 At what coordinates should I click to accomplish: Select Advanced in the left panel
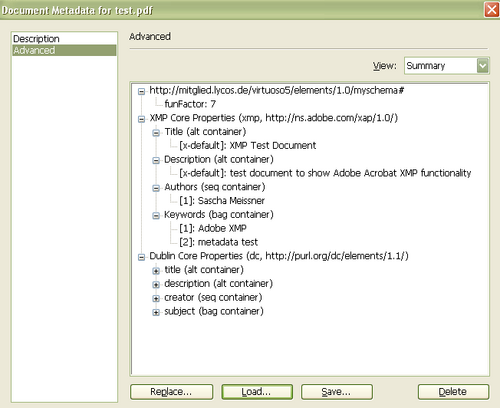pos(64,50)
